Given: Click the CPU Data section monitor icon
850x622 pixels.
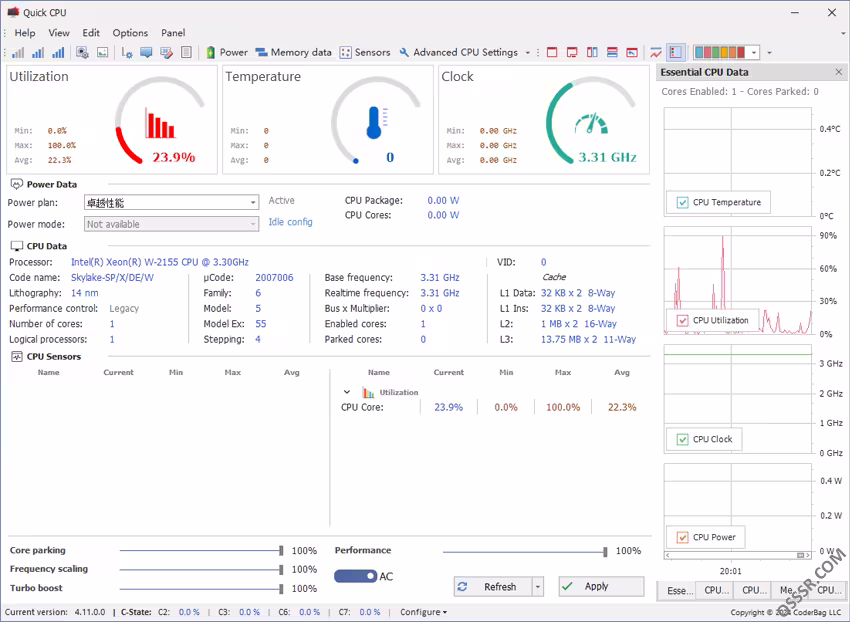Looking at the screenshot, I should [x=17, y=246].
